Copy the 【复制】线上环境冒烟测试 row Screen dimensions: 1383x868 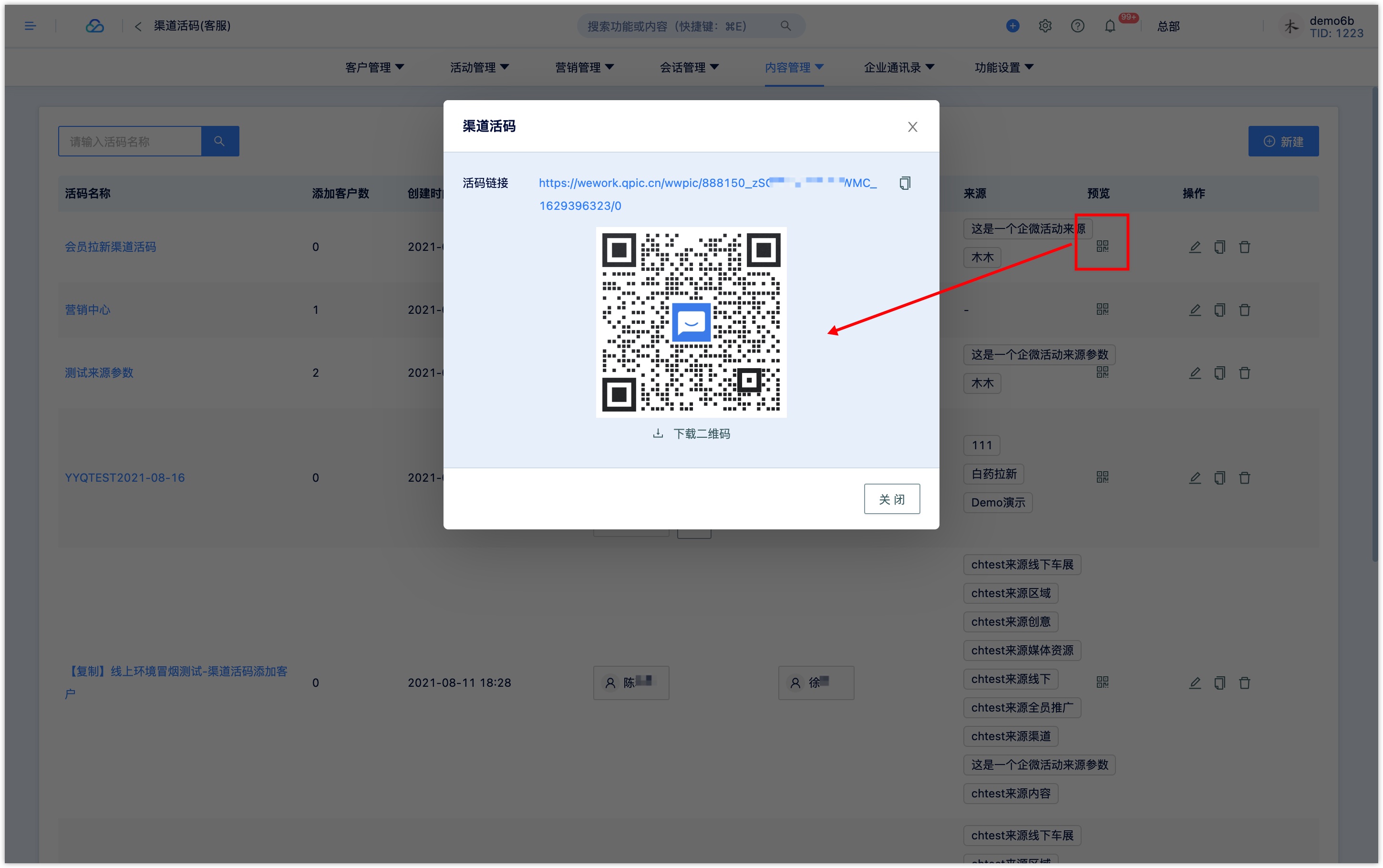(x=1219, y=682)
